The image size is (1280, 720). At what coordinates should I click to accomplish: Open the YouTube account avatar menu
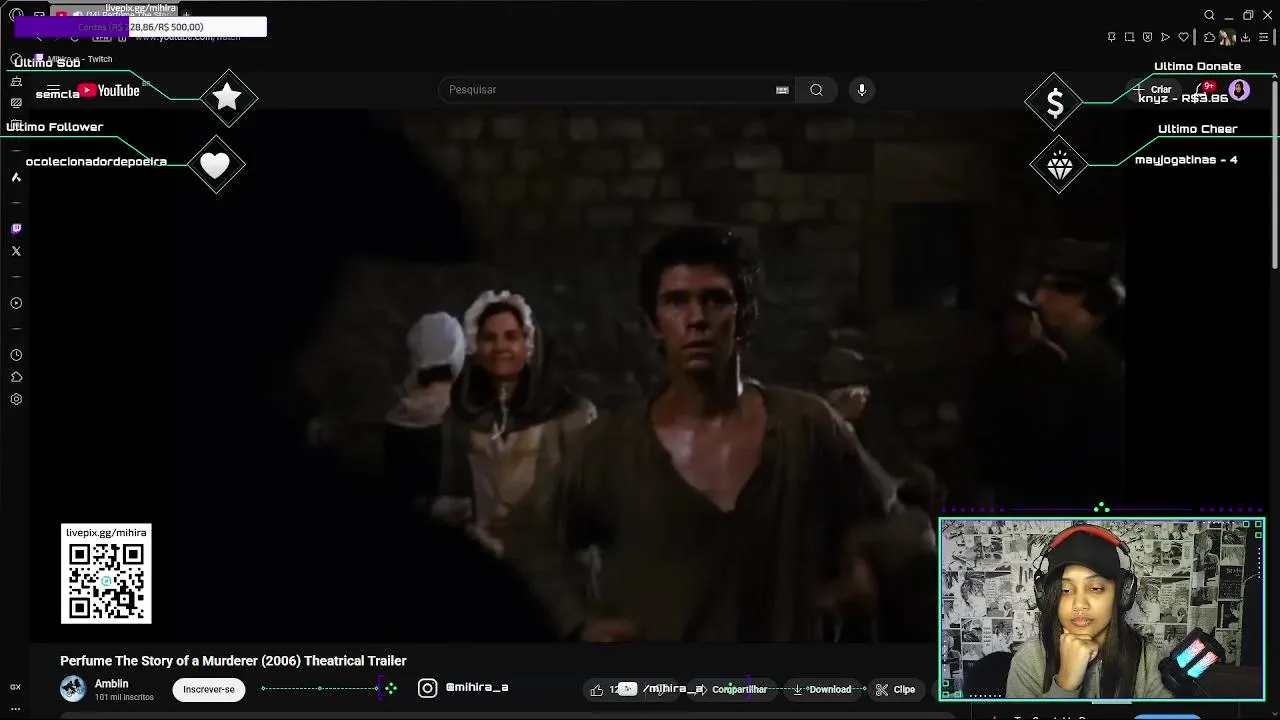[1239, 90]
